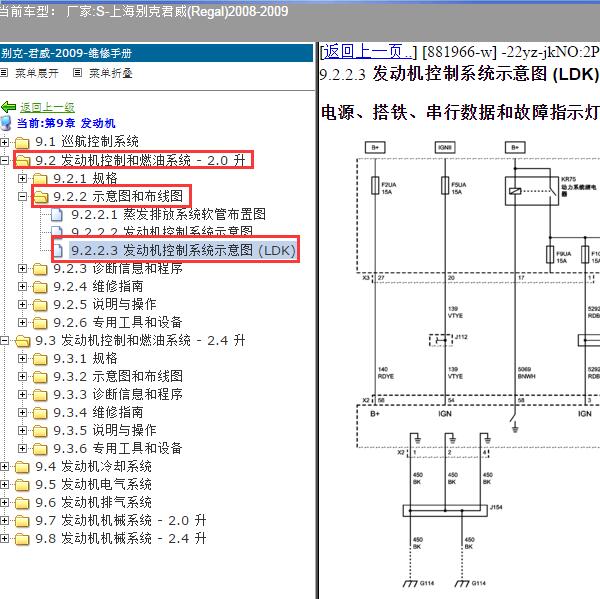The height and width of the screenshot is (599, 600).
Task: Click the 返回上一级 link
Action: pos(47,107)
